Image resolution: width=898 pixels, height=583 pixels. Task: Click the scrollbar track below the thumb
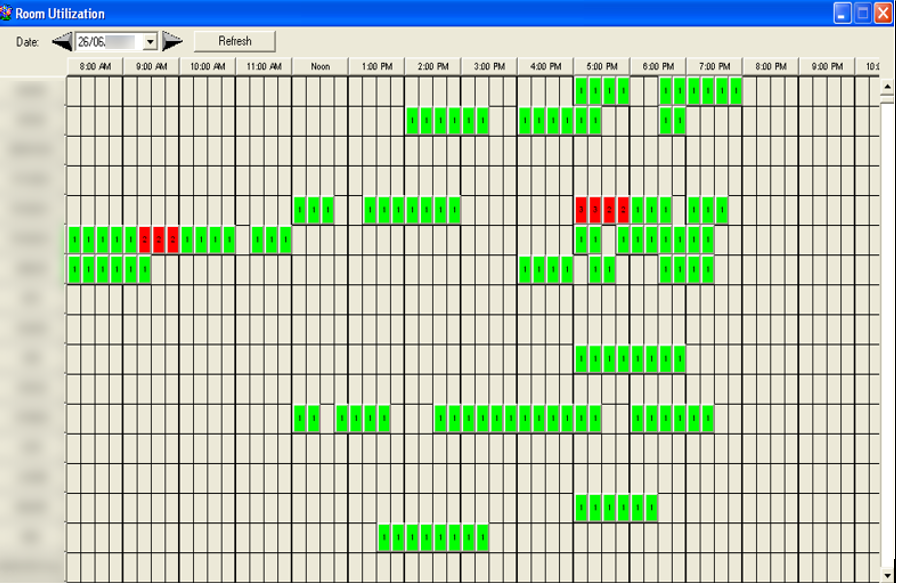pyautogui.click(x=885, y=350)
